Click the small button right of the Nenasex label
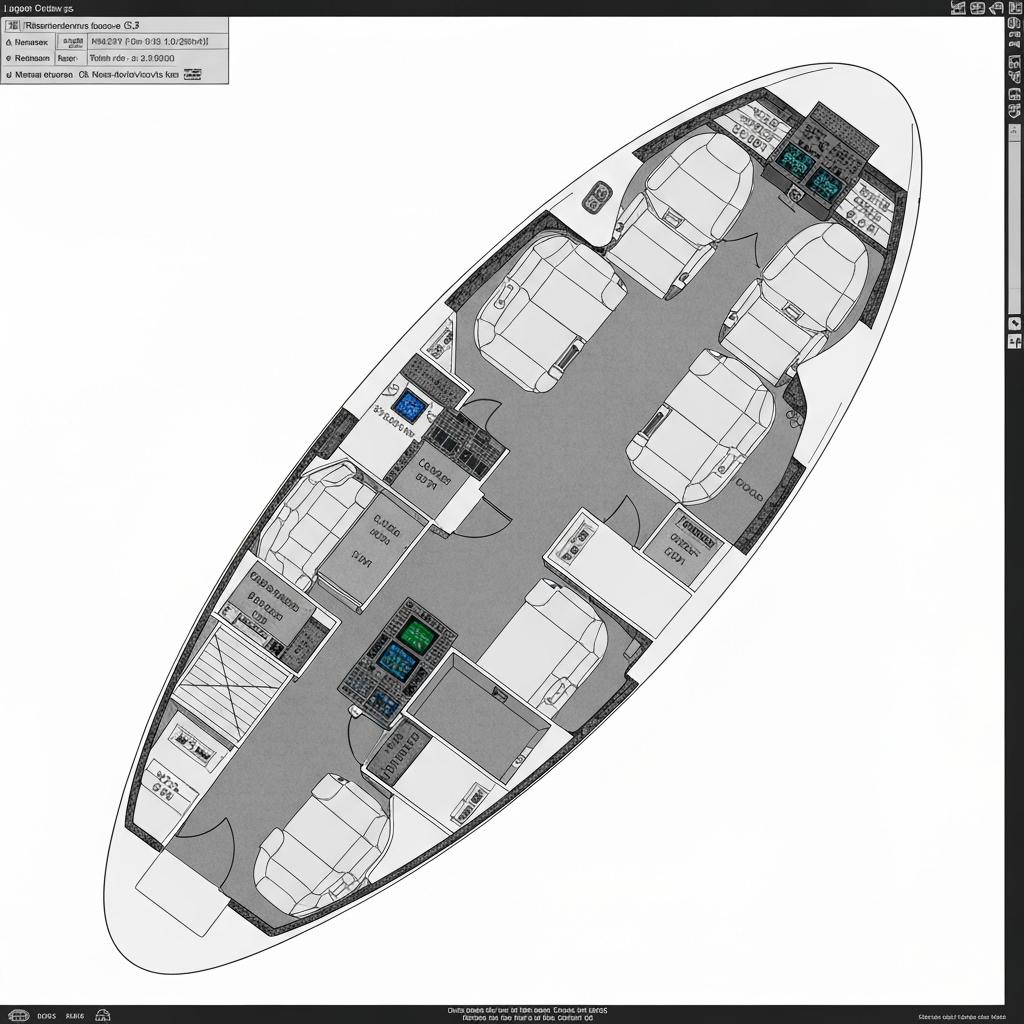 (71, 42)
